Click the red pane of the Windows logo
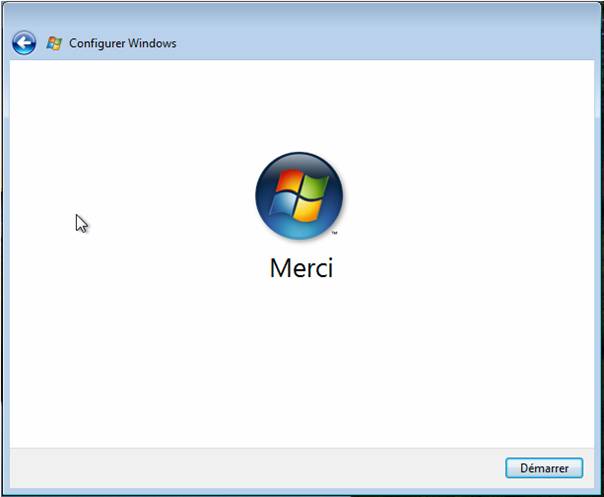Screen dimensions: 604x497 tap(288, 185)
